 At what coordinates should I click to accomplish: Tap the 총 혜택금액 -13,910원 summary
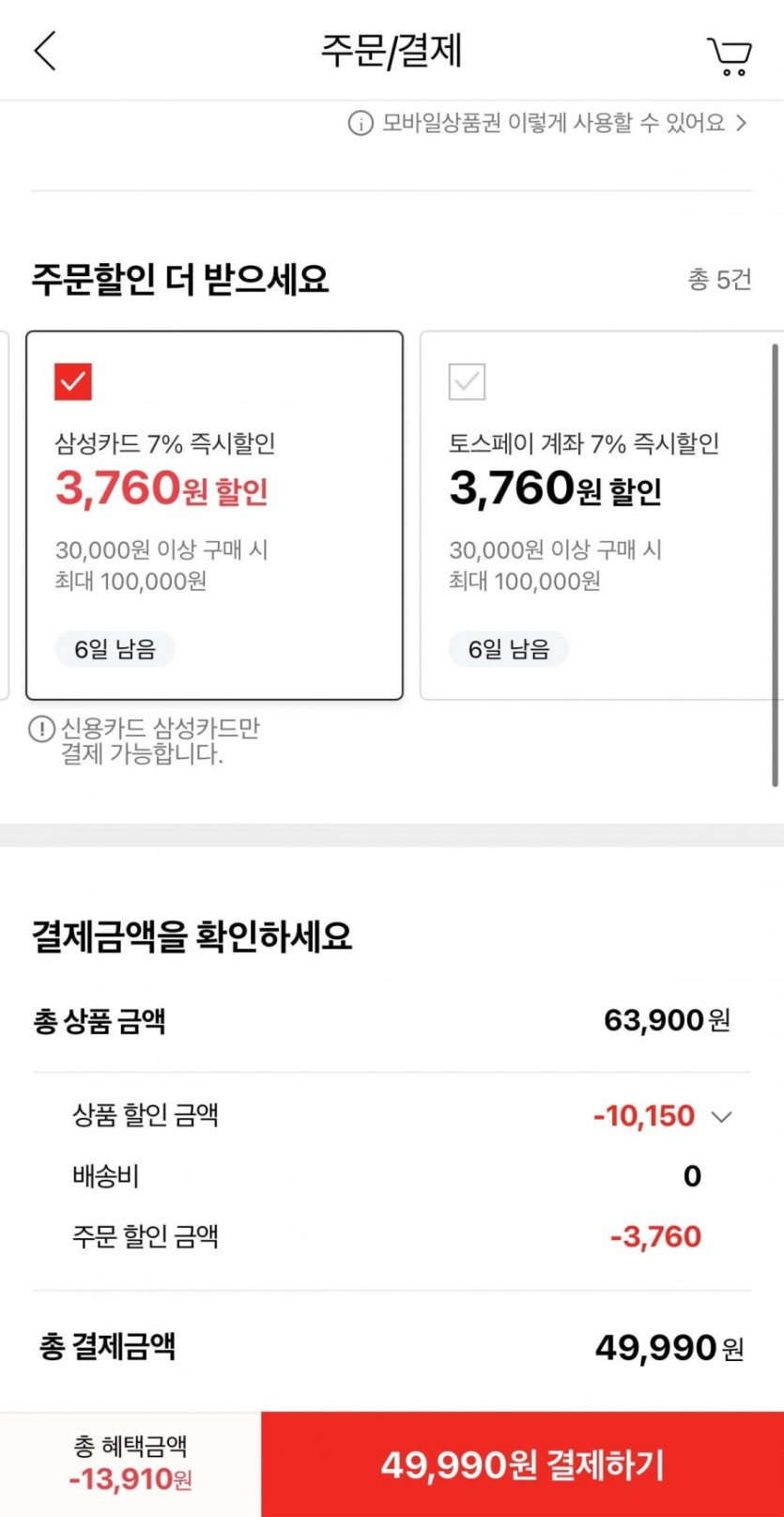tap(131, 1464)
